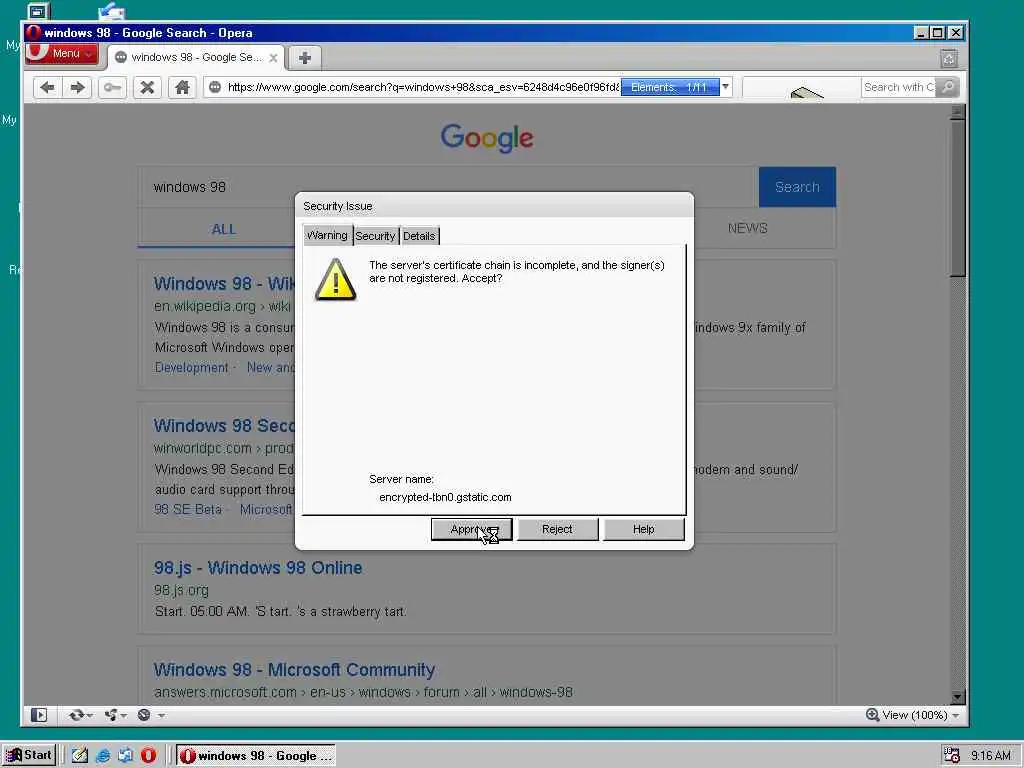
Task: Click the Development sublink under Wikipedia result
Action: tap(191, 368)
